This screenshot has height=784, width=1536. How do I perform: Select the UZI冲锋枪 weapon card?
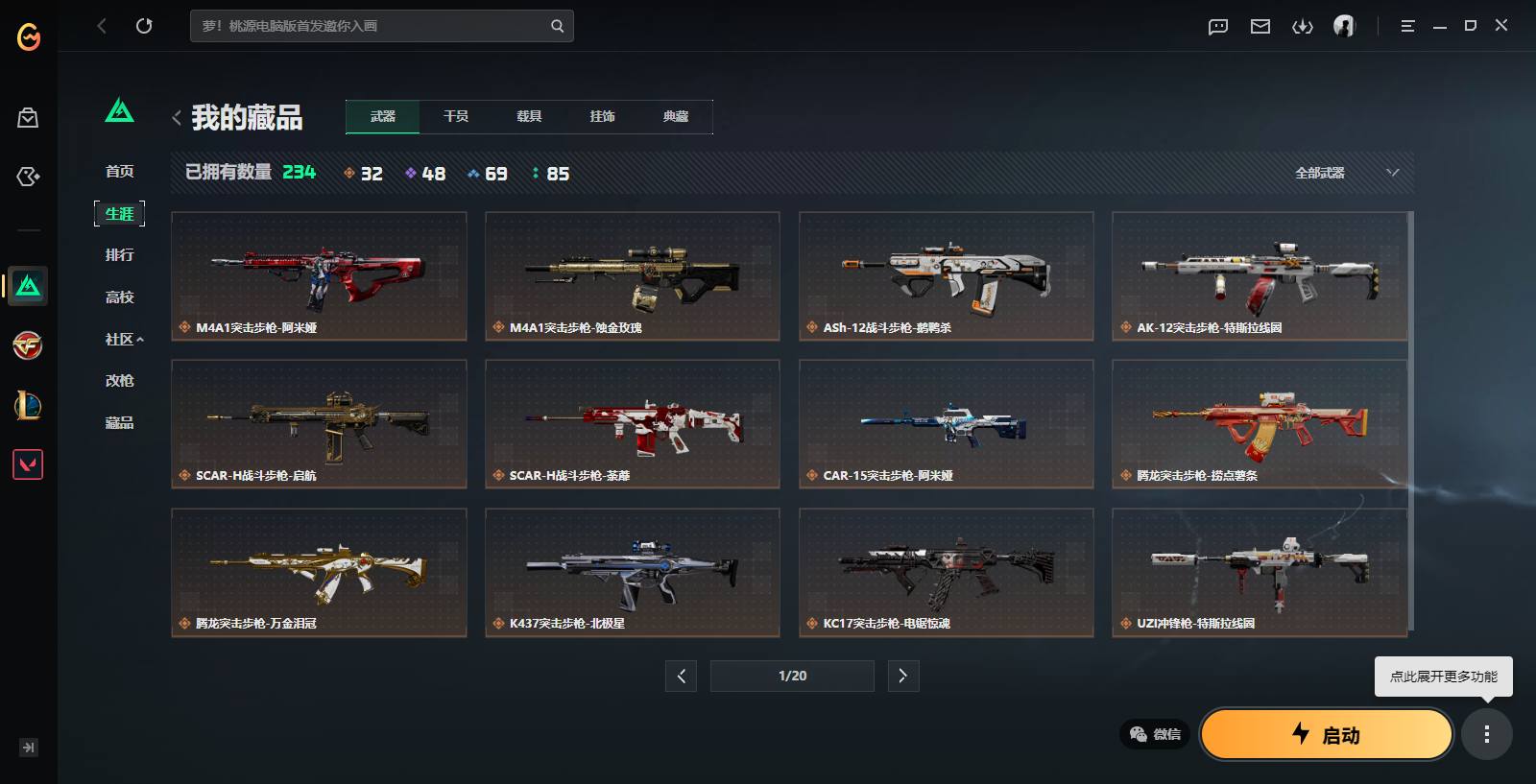1260,572
